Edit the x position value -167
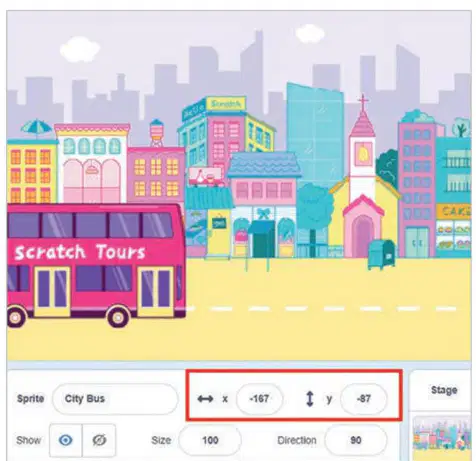This screenshot has height=461, width=476. pyautogui.click(x=259, y=399)
